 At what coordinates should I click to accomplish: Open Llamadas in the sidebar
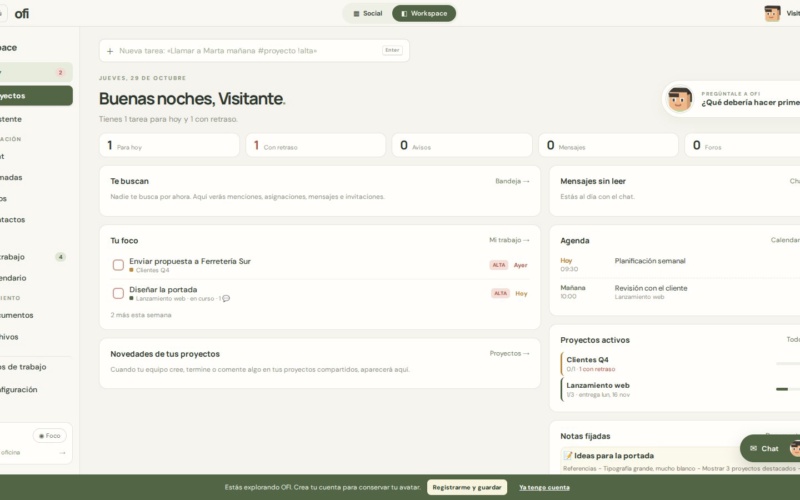[x=34, y=178]
